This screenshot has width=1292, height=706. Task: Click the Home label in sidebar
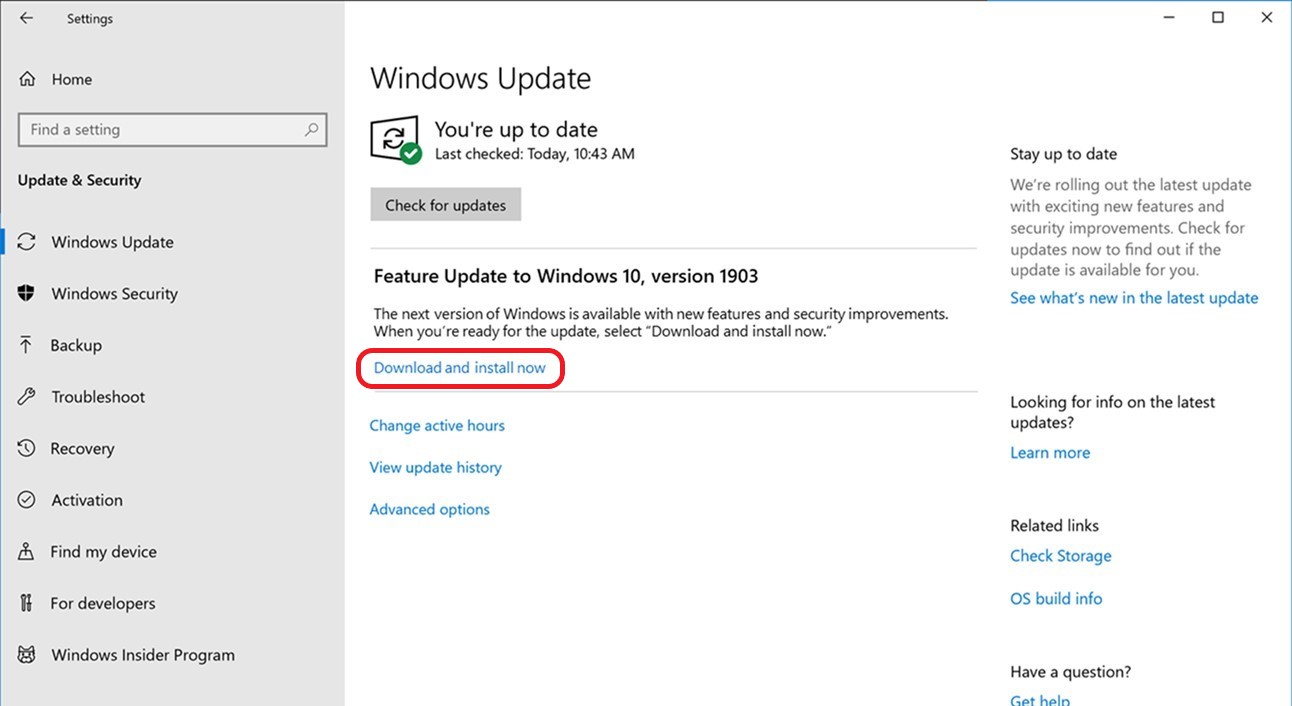[x=72, y=79]
